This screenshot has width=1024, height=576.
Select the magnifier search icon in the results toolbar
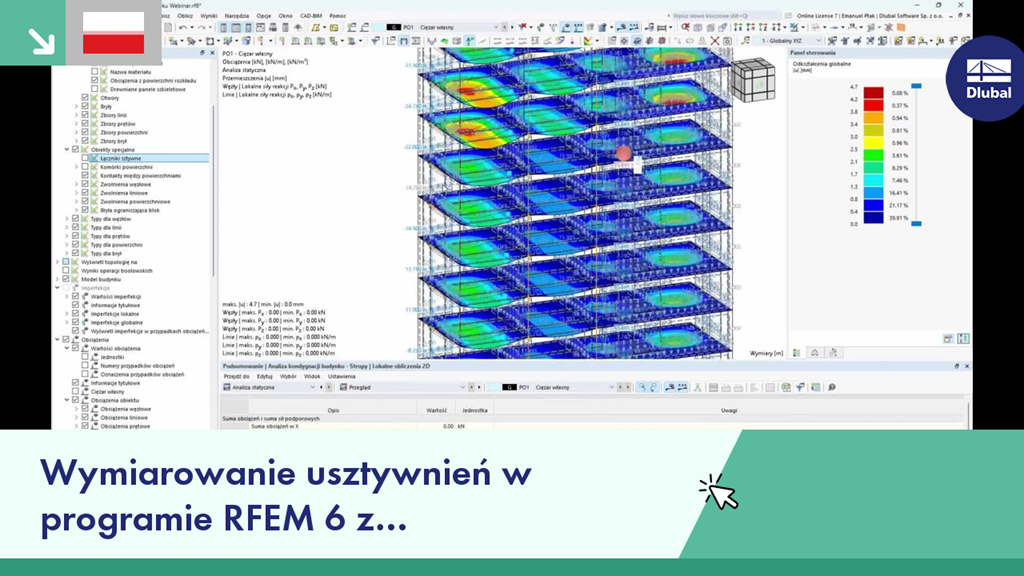[x=832, y=386]
